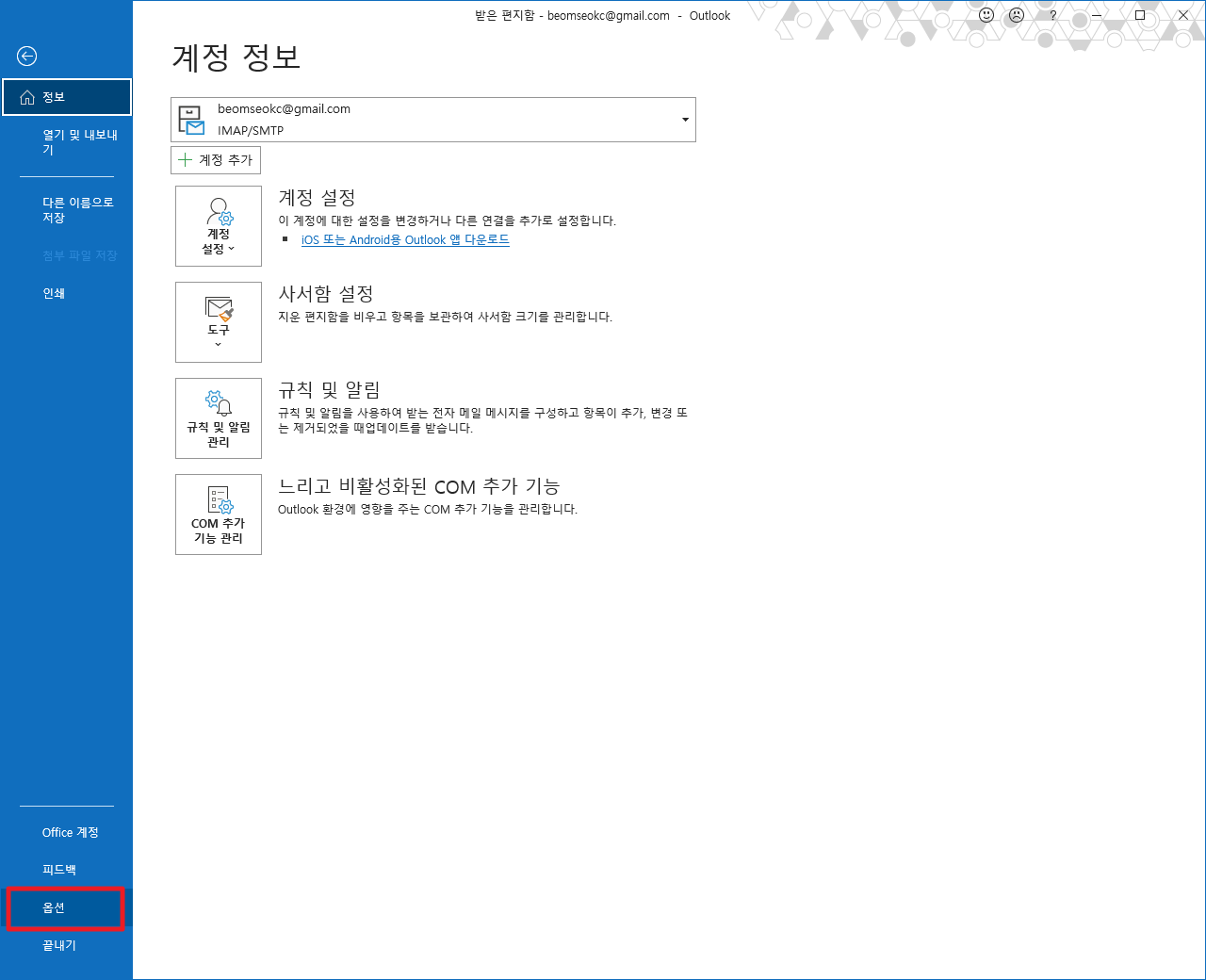Open the 계정 설정 dropdown button

coord(219,226)
